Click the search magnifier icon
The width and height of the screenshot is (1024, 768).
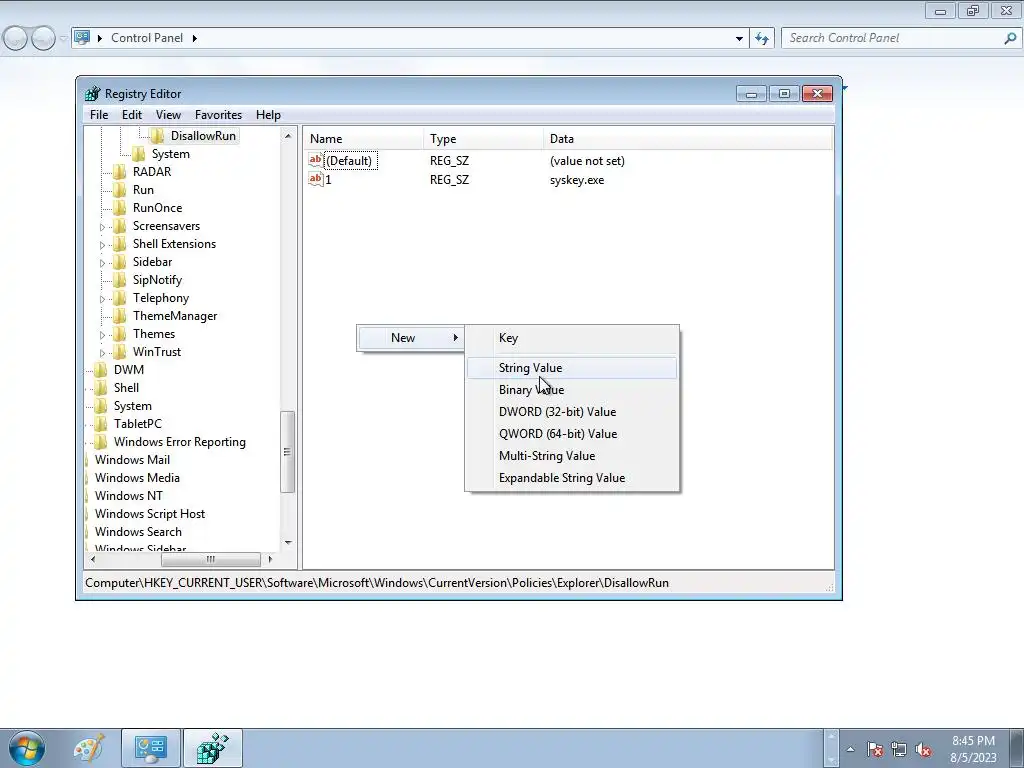(1010, 38)
